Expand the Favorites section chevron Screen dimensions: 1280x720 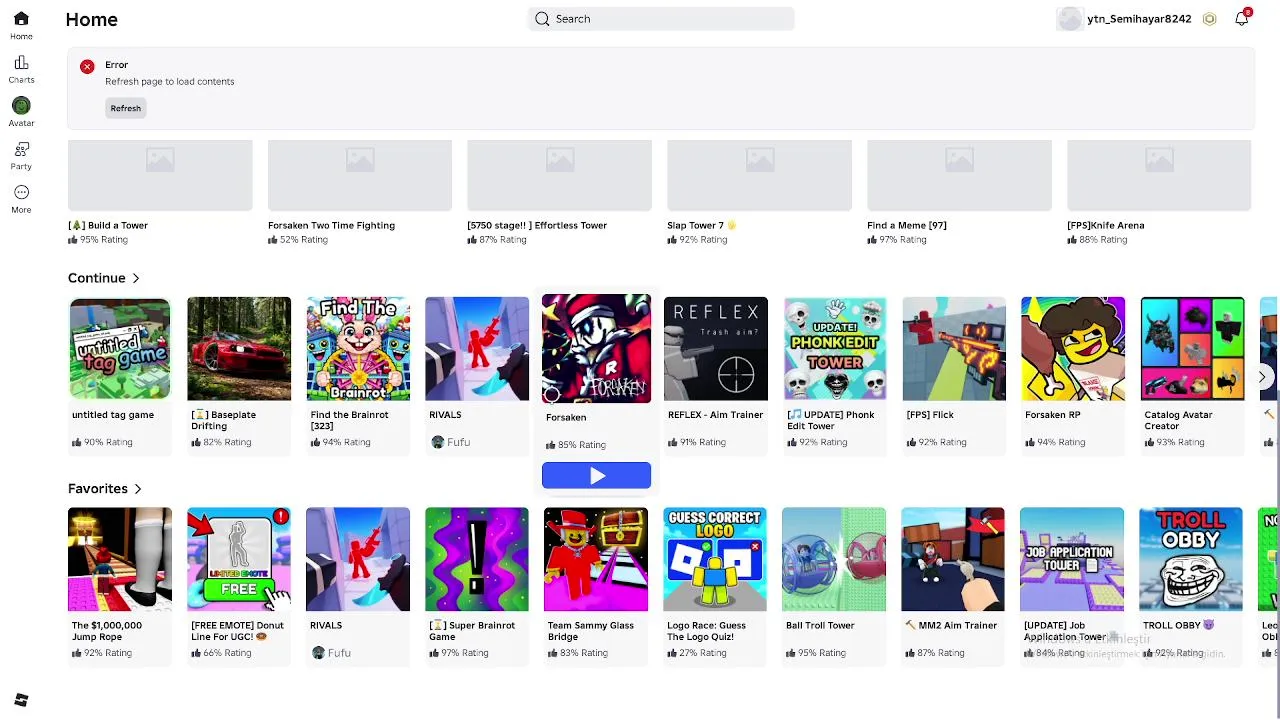[x=138, y=489]
